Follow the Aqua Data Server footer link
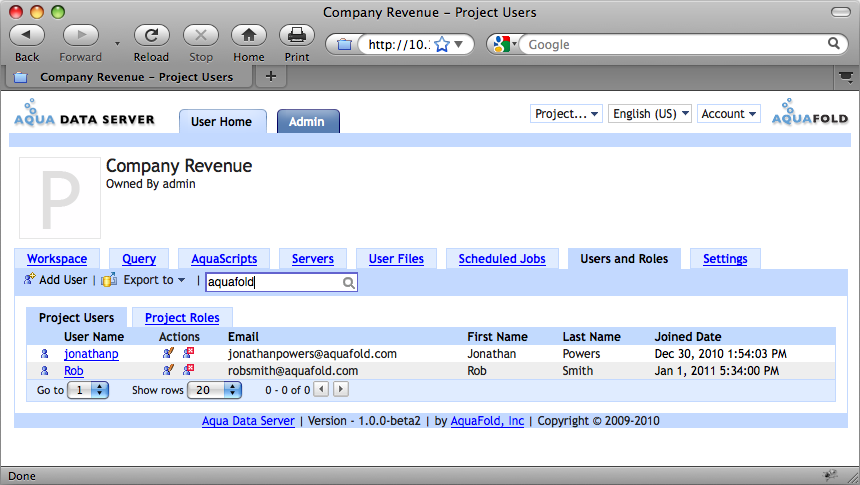The width and height of the screenshot is (860, 485). point(248,421)
